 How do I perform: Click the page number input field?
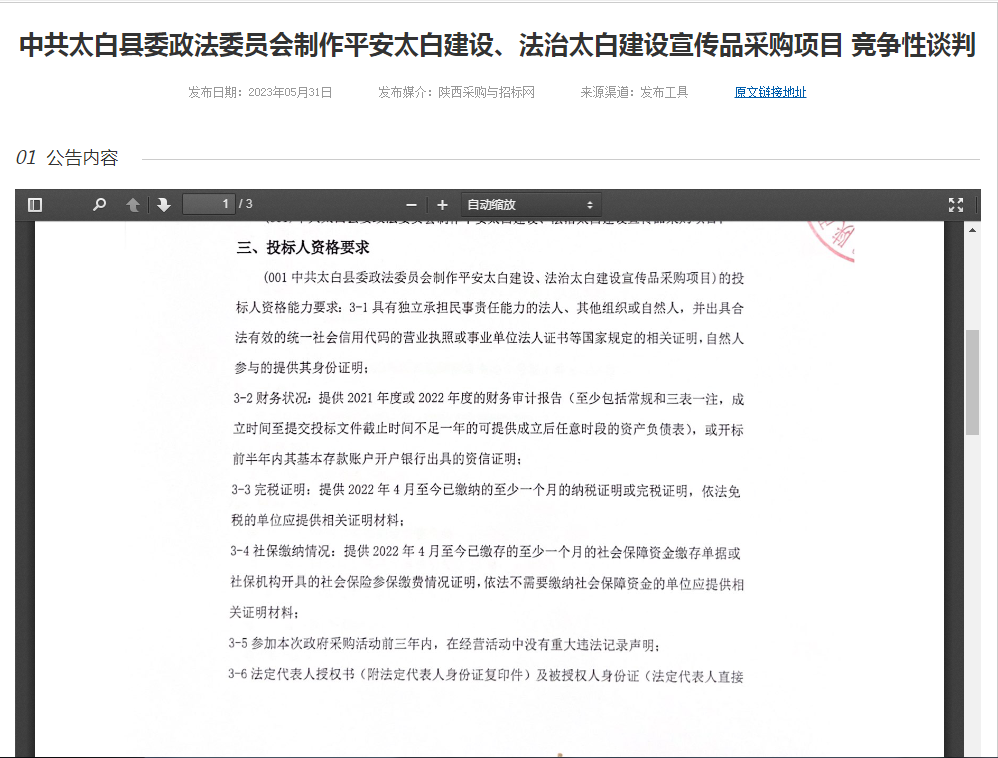209,204
